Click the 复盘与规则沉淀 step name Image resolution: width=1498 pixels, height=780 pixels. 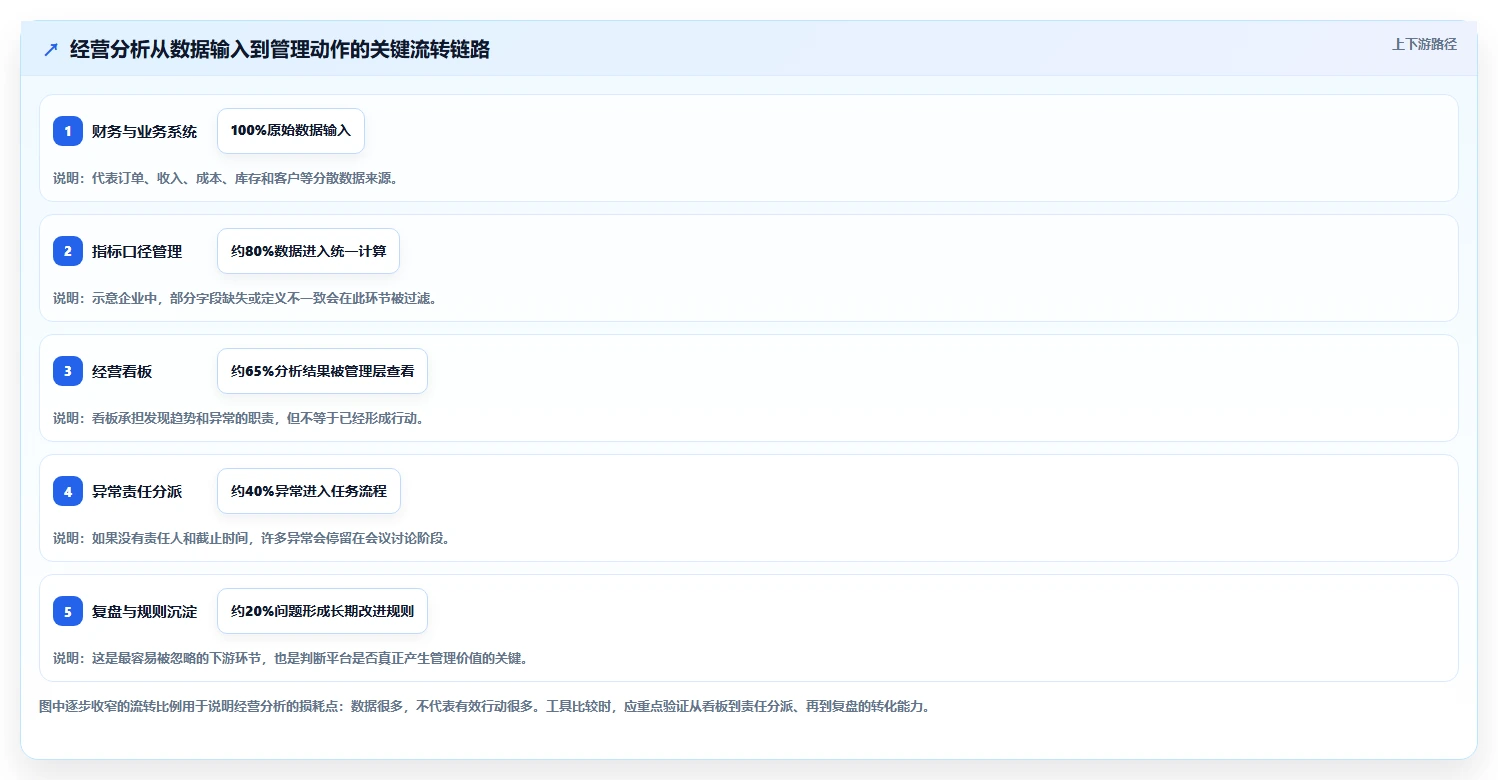[x=144, y=612]
